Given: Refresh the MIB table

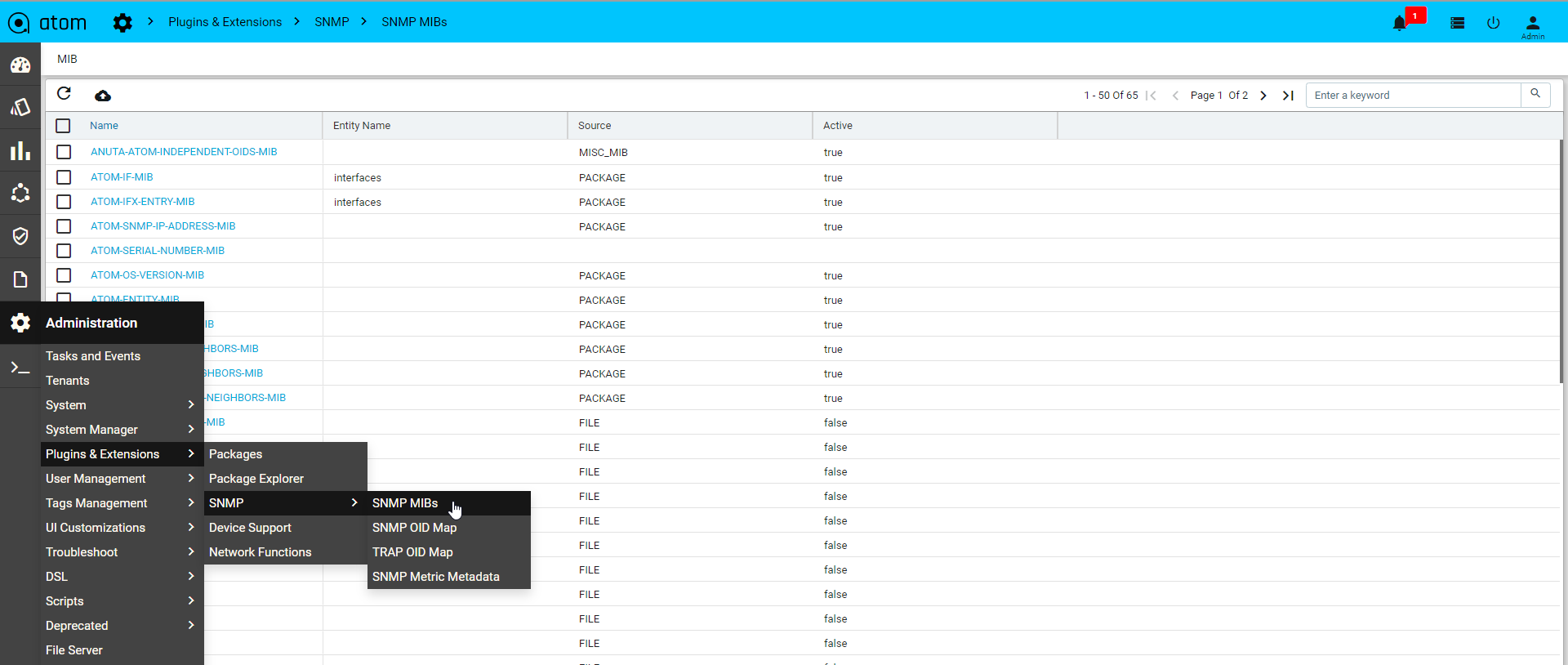Looking at the screenshot, I should tap(65, 93).
